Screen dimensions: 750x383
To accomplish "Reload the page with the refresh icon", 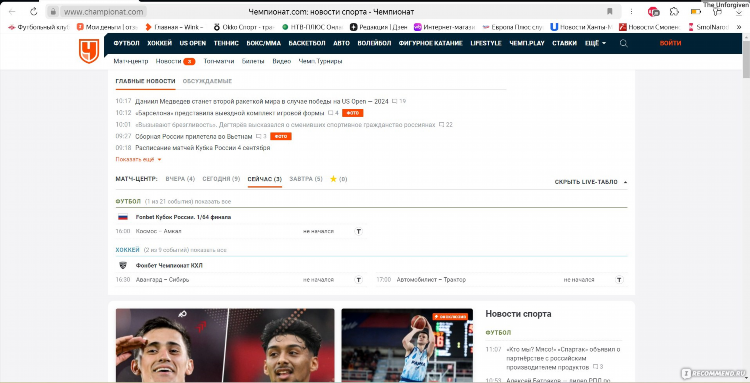I will click(33, 12).
